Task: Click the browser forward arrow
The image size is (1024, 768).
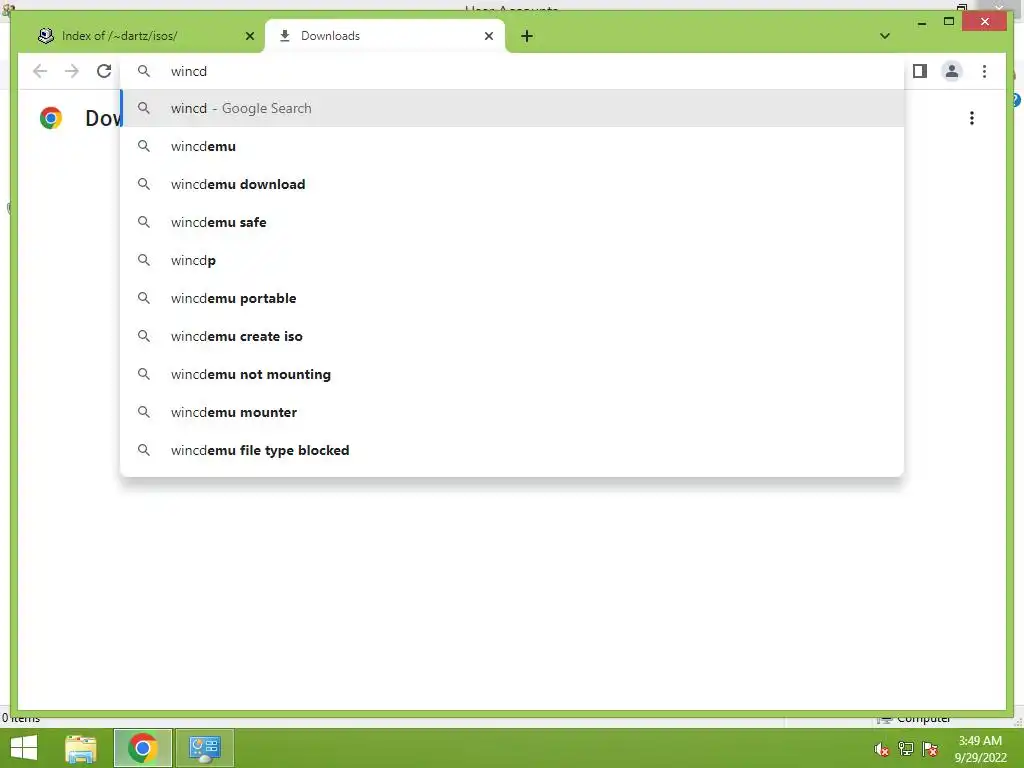Action: point(72,71)
